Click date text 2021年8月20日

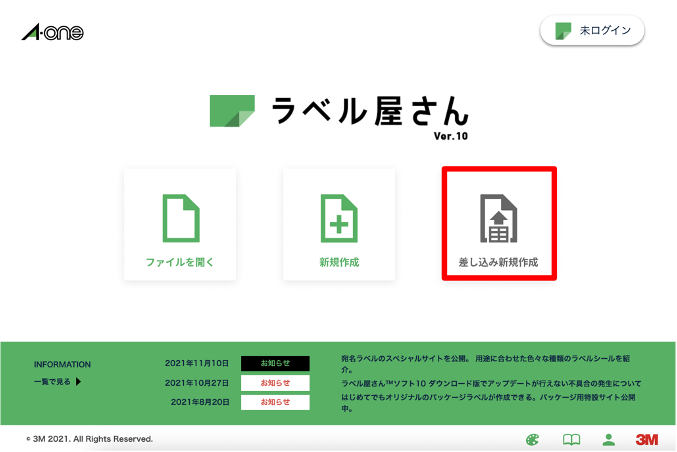(200, 402)
